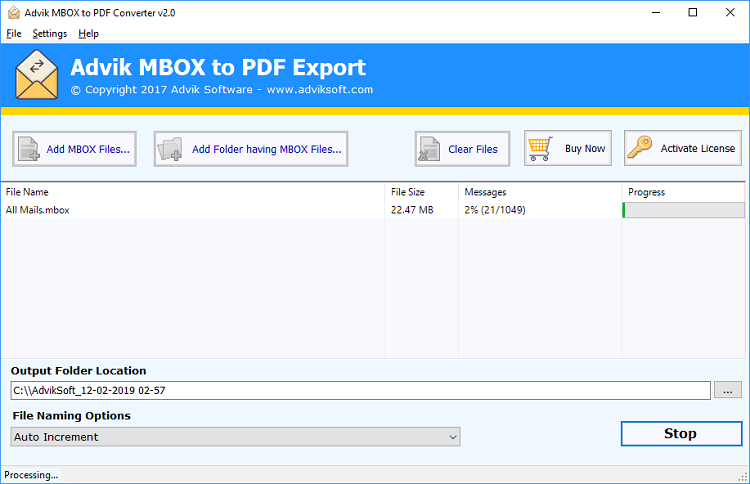Click the Output Folder Location path field

pyautogui.click(x=360, y=390)
